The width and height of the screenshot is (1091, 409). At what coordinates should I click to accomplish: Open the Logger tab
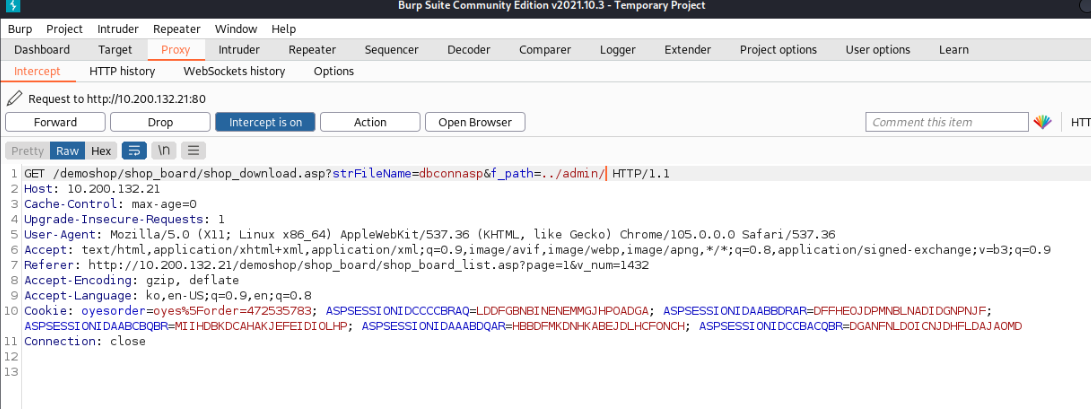tap(618, 50)
